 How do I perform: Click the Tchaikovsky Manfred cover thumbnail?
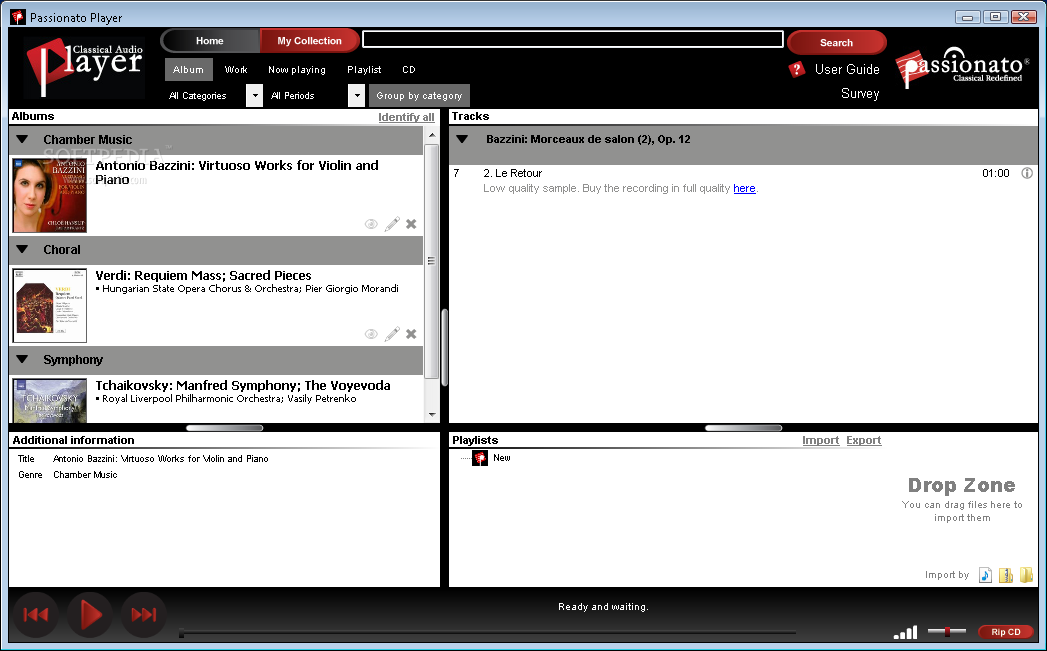50,400
